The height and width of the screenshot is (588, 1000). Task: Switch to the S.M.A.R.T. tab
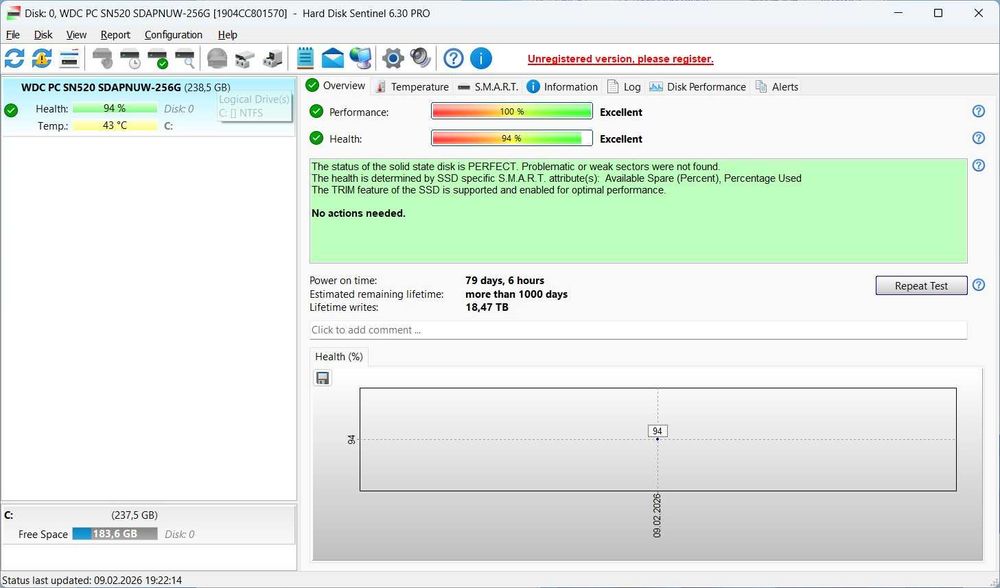[489, 87]
